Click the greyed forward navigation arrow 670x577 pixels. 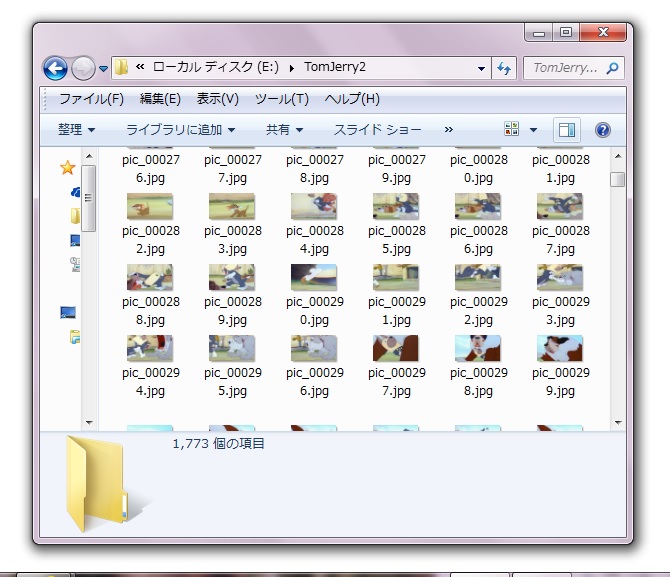[83, 68]
